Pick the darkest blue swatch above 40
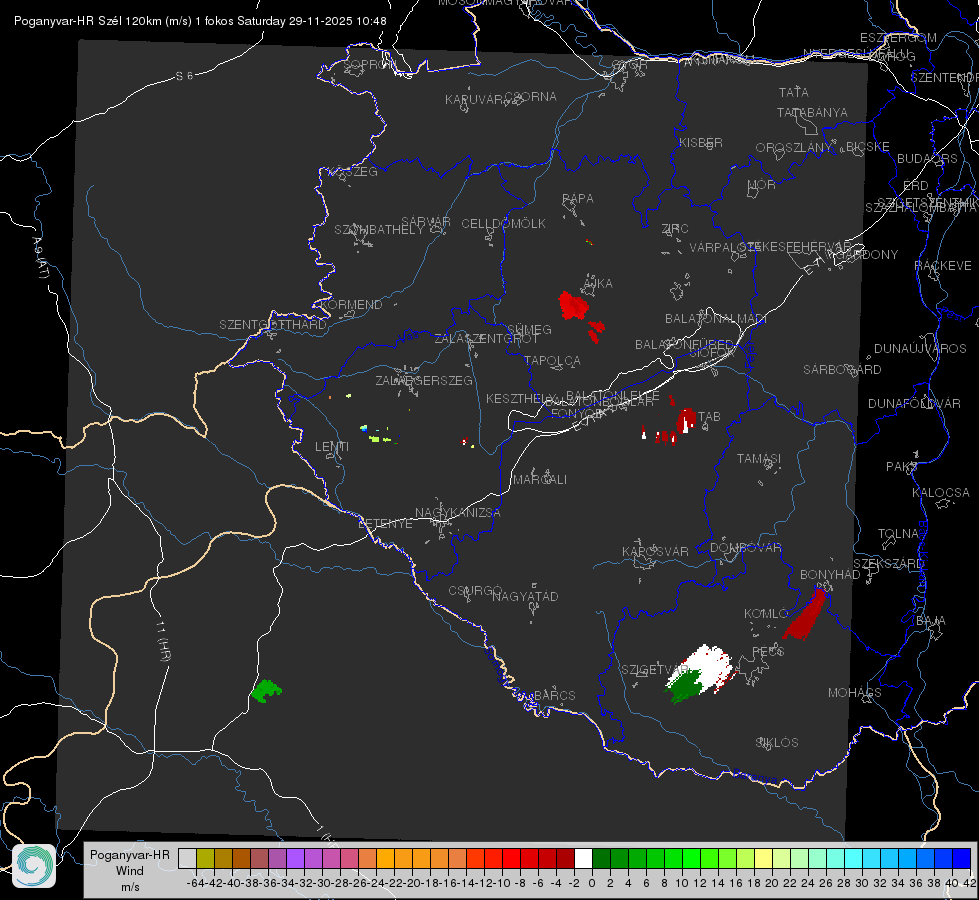The height and width of the screenshot is (900, 979). coord(962,858)
